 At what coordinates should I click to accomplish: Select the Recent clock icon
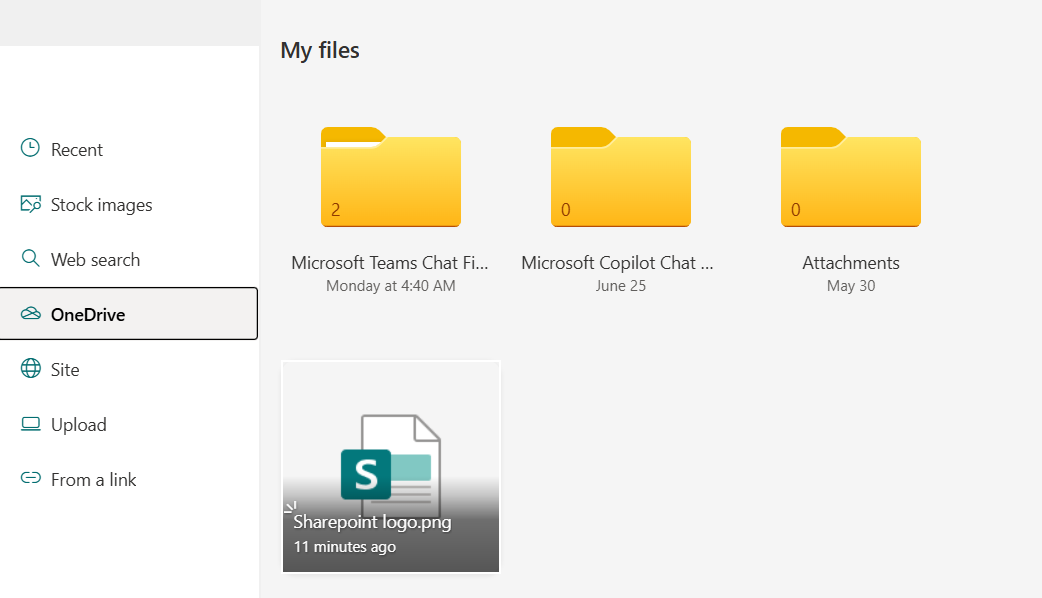click(x=30, y=148)
